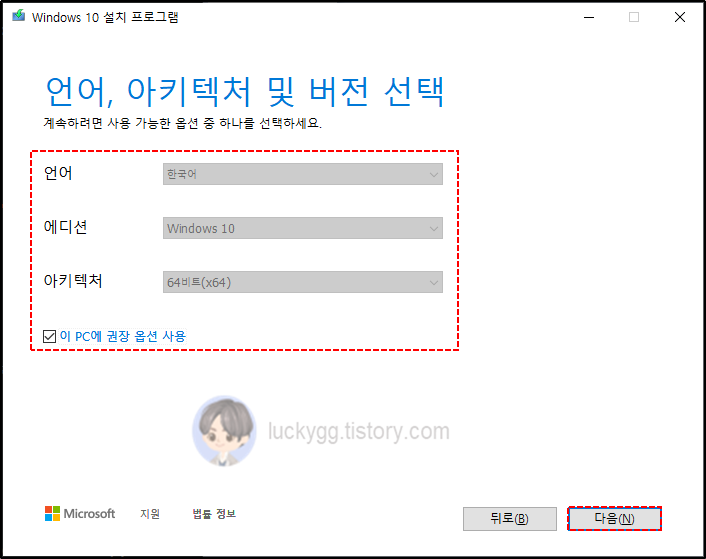
Task: Click the 에디션 field label
Action: [65, 227]
